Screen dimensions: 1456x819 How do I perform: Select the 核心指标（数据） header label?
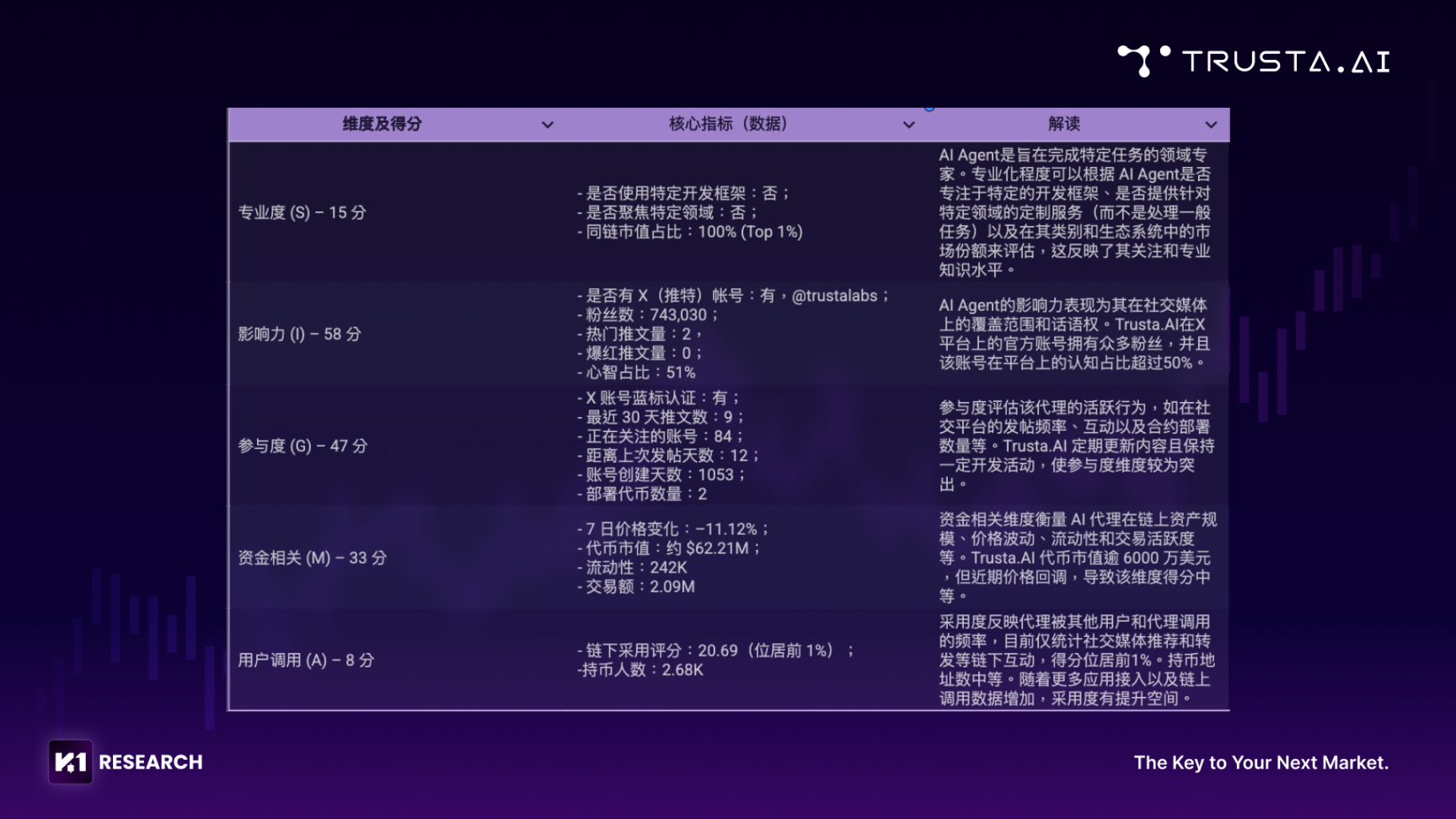coord(728,124)
